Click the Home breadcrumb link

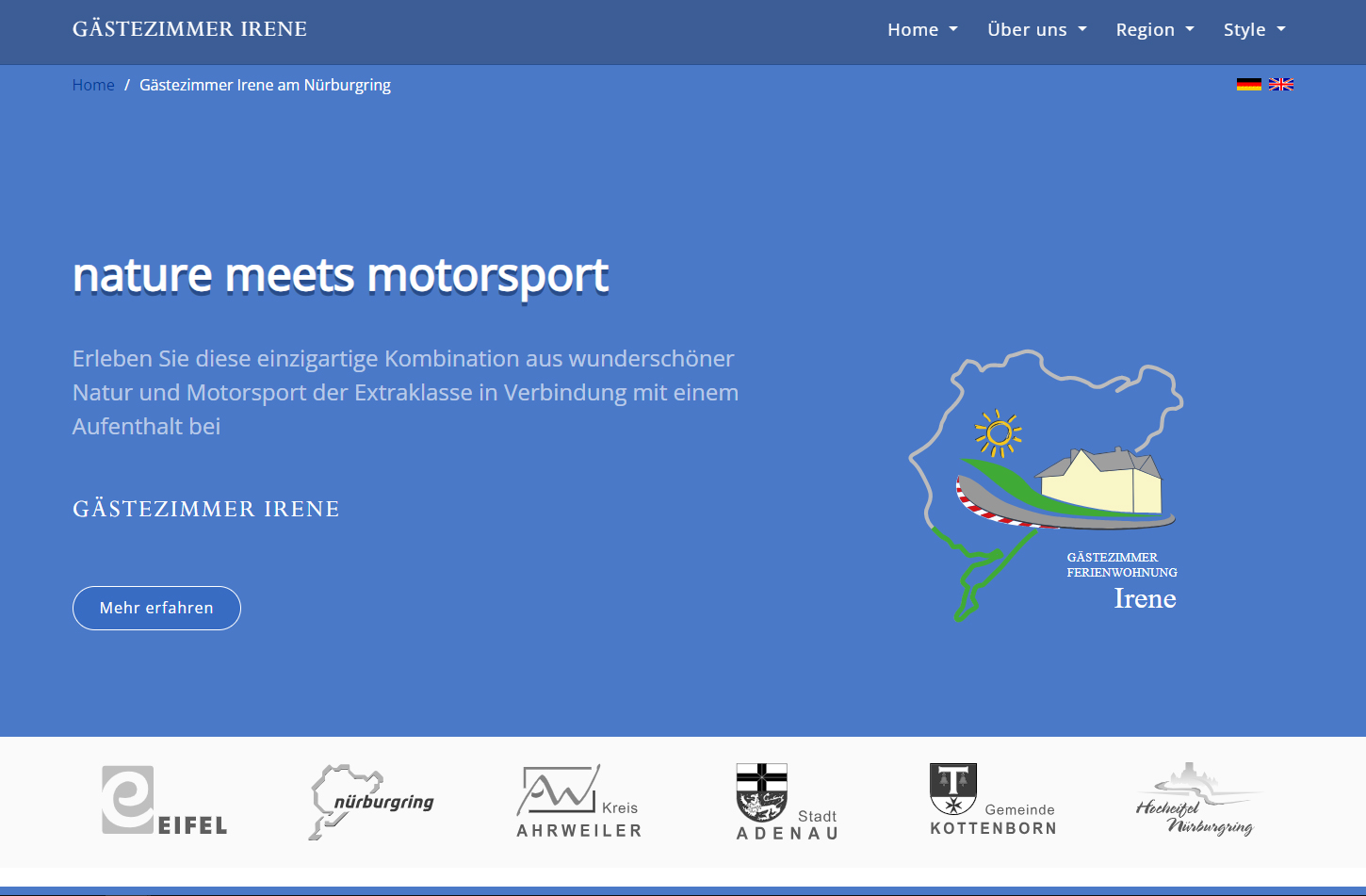[x=93, y=85]
